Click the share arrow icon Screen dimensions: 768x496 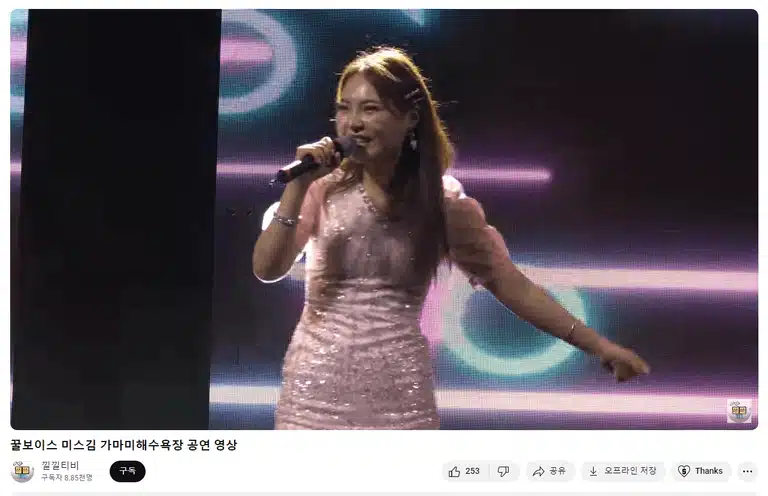(x=538, y=471)
